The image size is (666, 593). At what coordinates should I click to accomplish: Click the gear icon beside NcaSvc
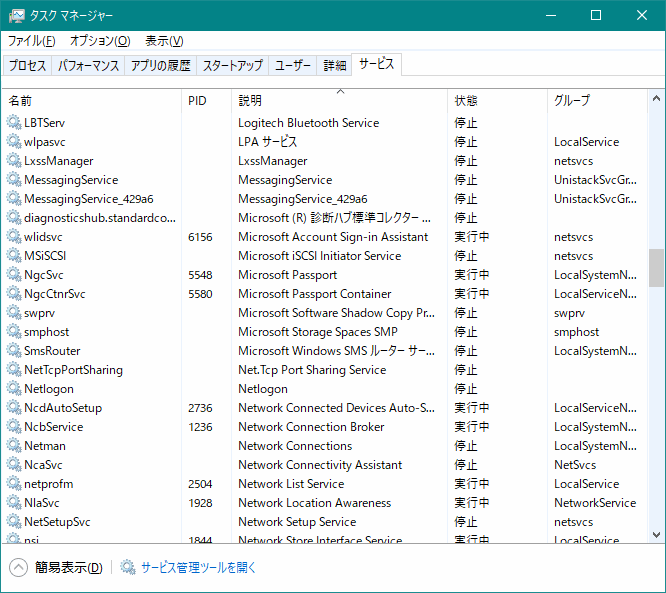(14, 465)
